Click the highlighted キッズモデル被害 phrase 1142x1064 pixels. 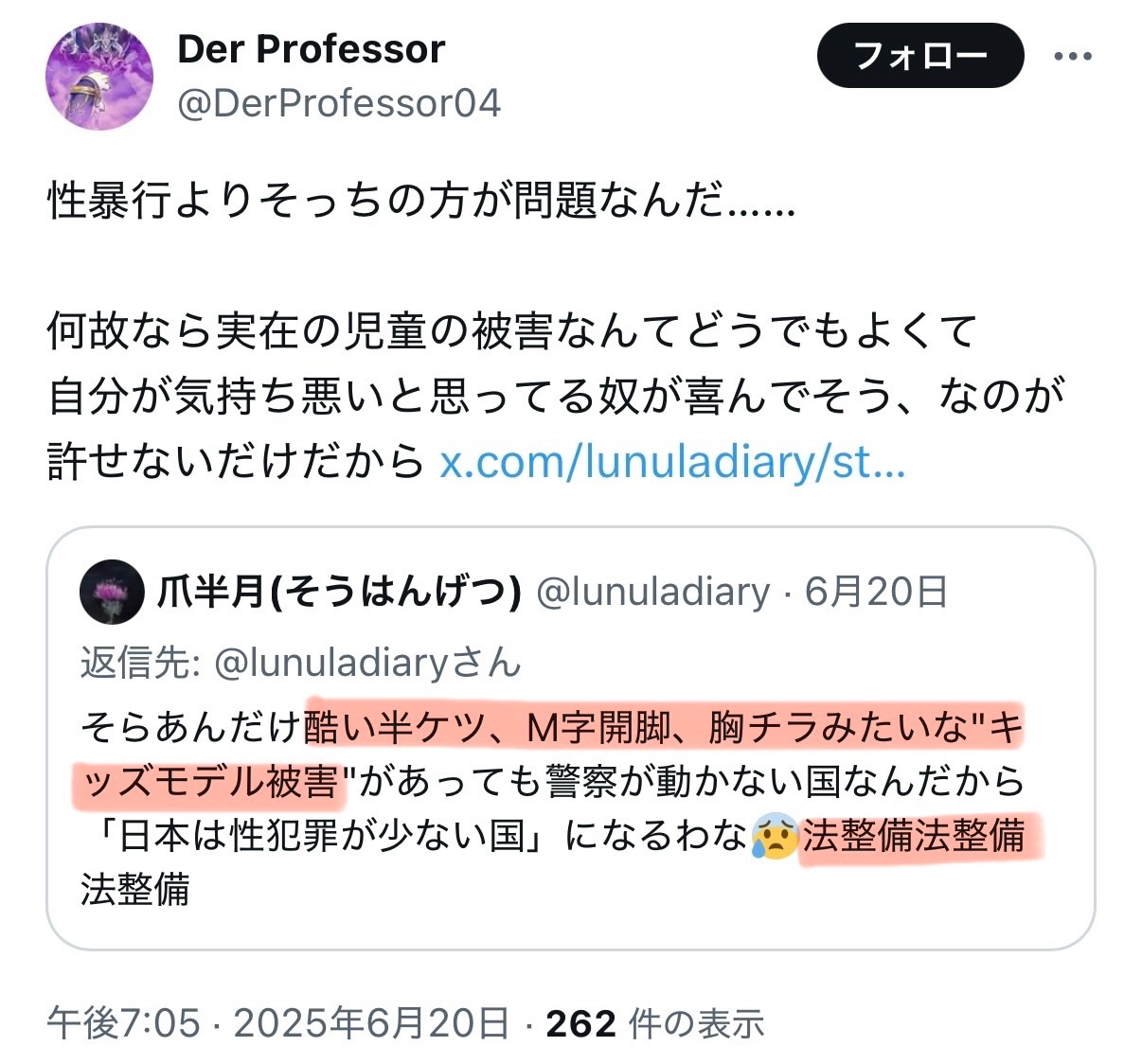[x=206, y=782]
